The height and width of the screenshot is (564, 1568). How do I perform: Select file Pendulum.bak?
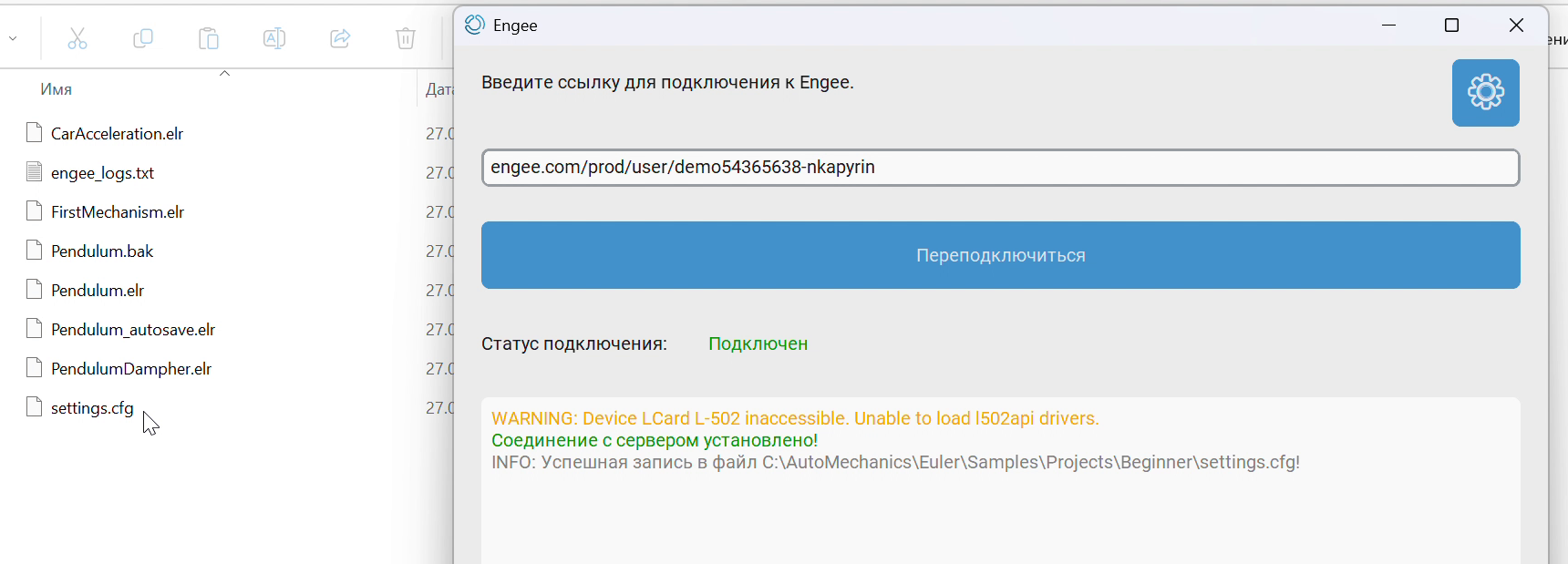pyautogui.click(x=102, y=251)
